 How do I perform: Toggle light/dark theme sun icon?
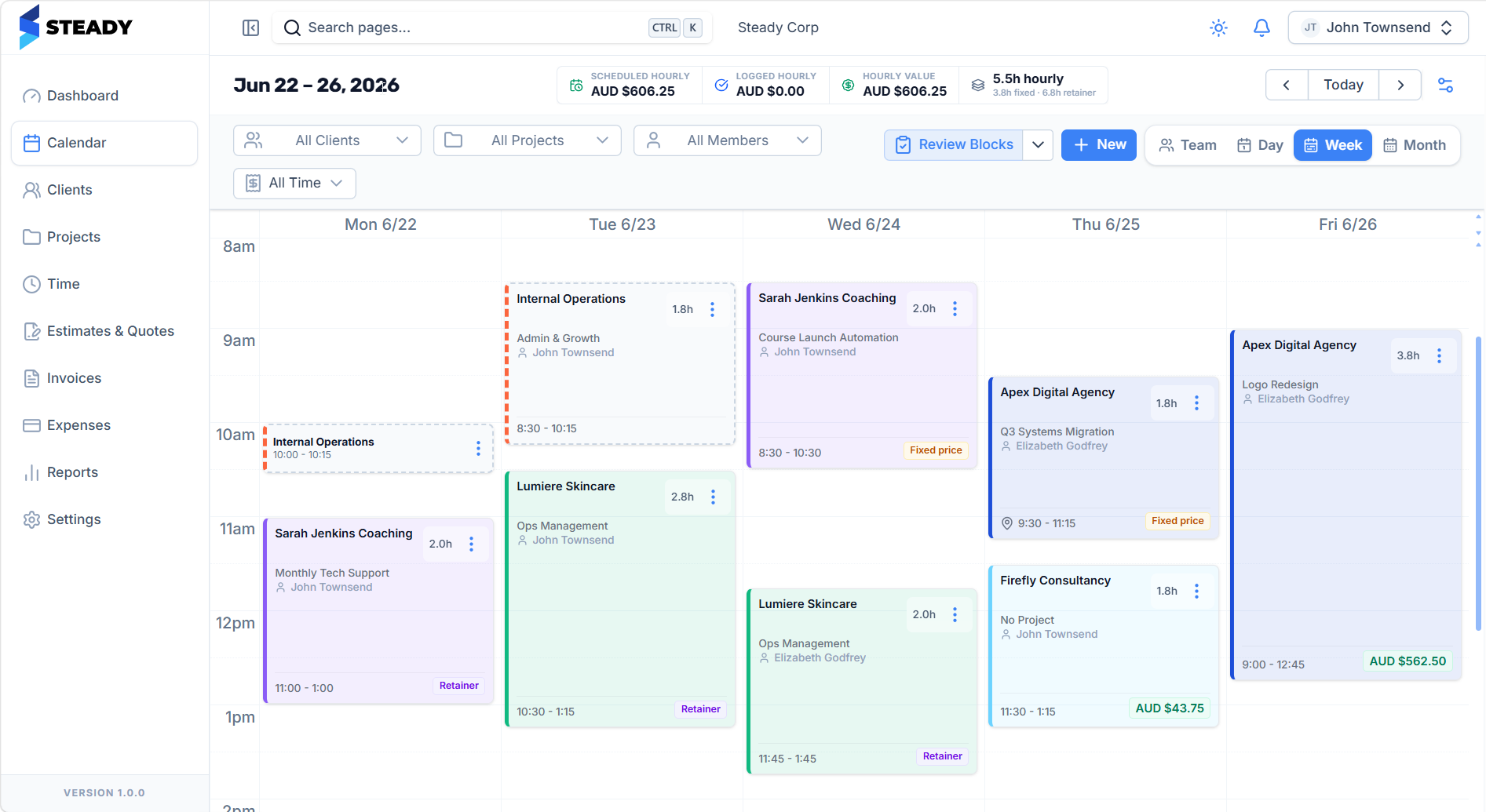[1218, 28]
